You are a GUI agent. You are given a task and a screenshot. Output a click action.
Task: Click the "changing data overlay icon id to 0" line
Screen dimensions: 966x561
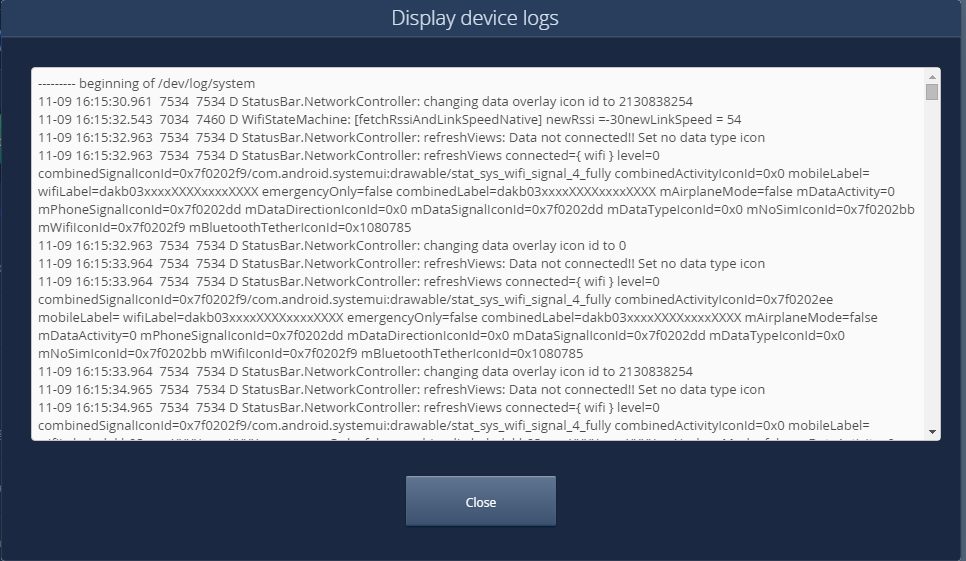tap(332, 245)
